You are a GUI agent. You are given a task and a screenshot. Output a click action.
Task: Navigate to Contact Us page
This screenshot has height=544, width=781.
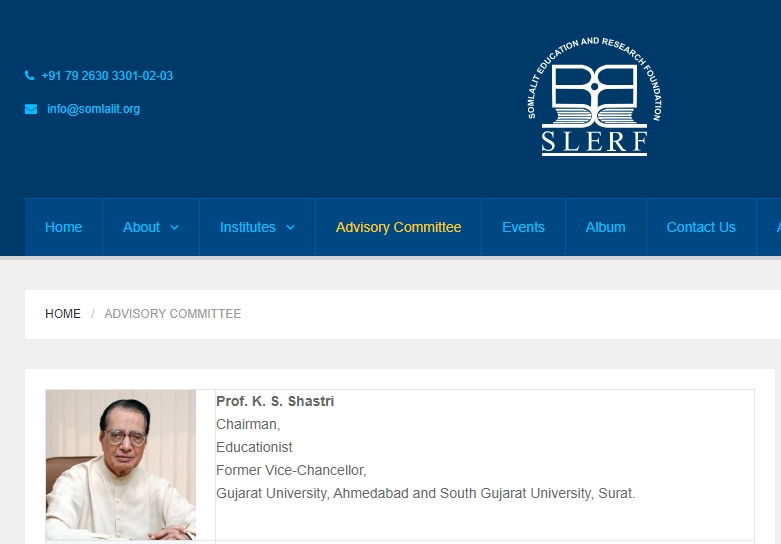pyautogui.click(x=700, y=227)
